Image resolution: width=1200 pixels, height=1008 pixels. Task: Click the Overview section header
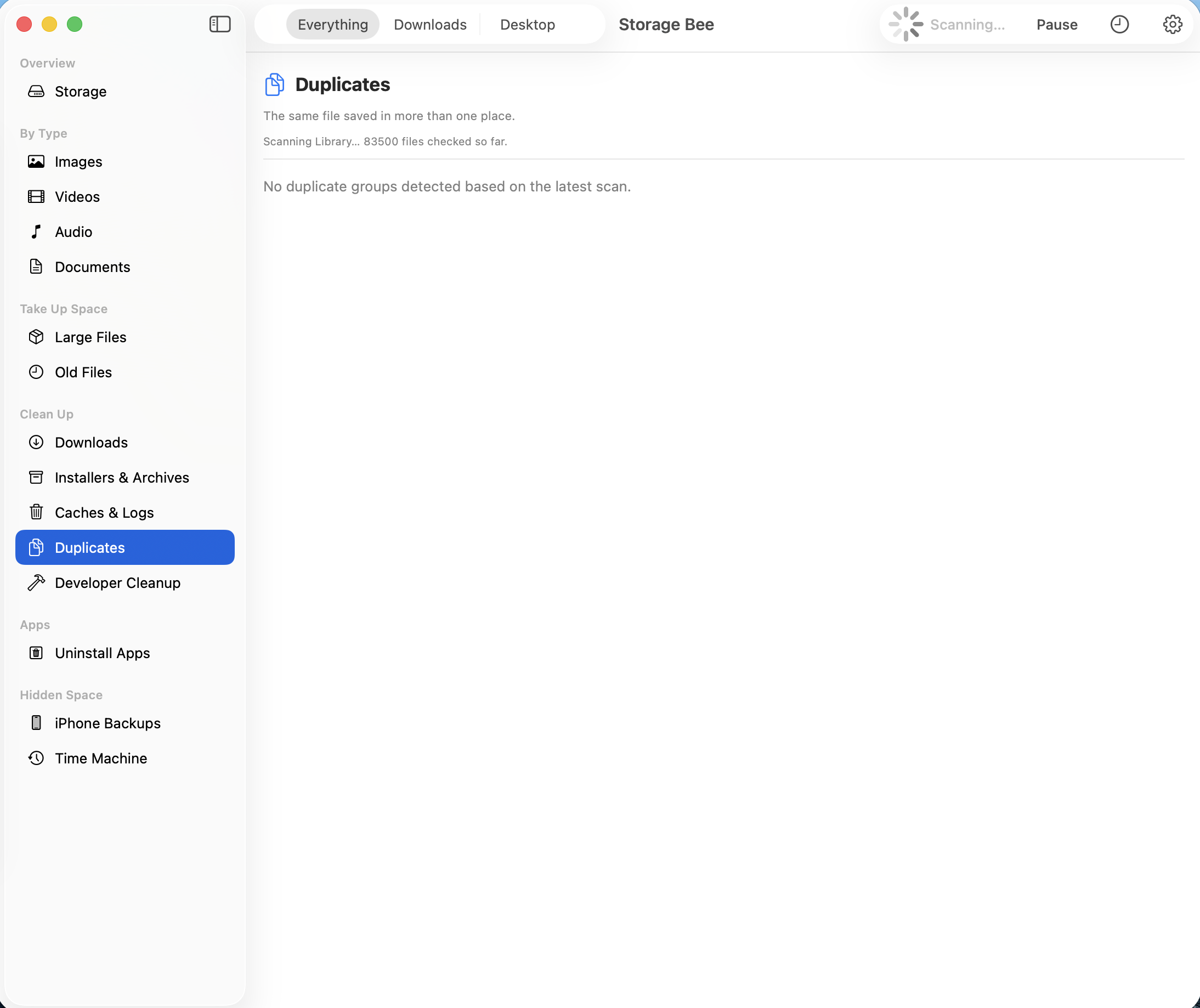click(47, 63)
